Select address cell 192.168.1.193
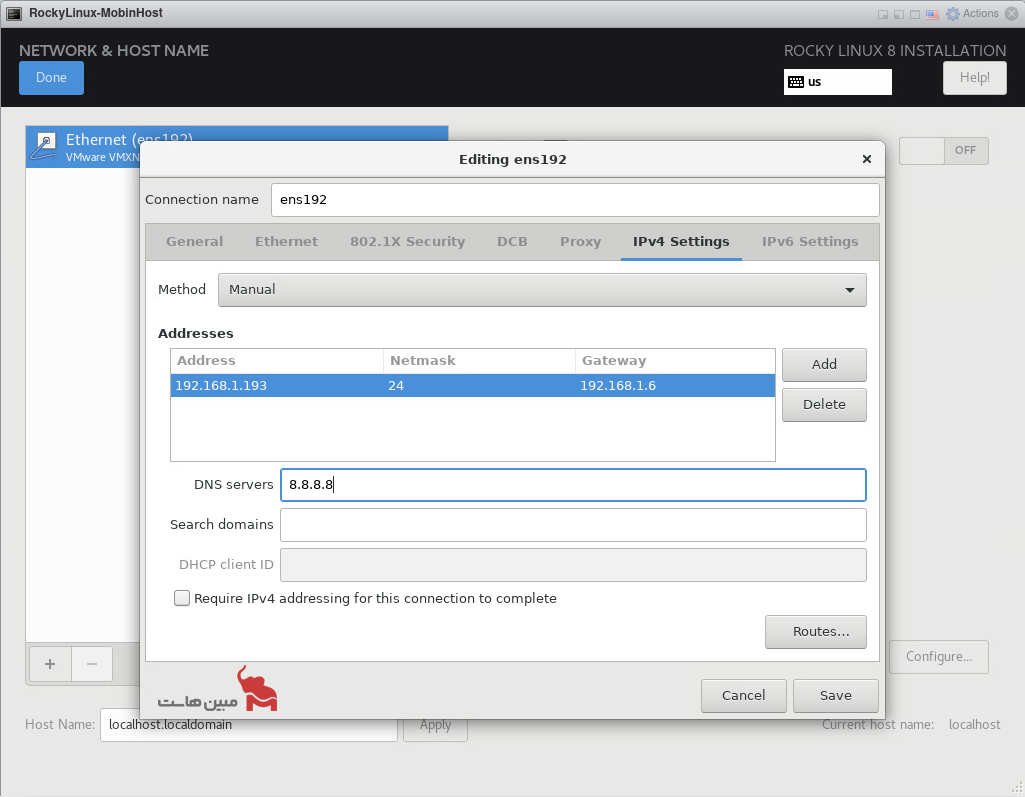1025x797 pixels. (x=277, y=386)
